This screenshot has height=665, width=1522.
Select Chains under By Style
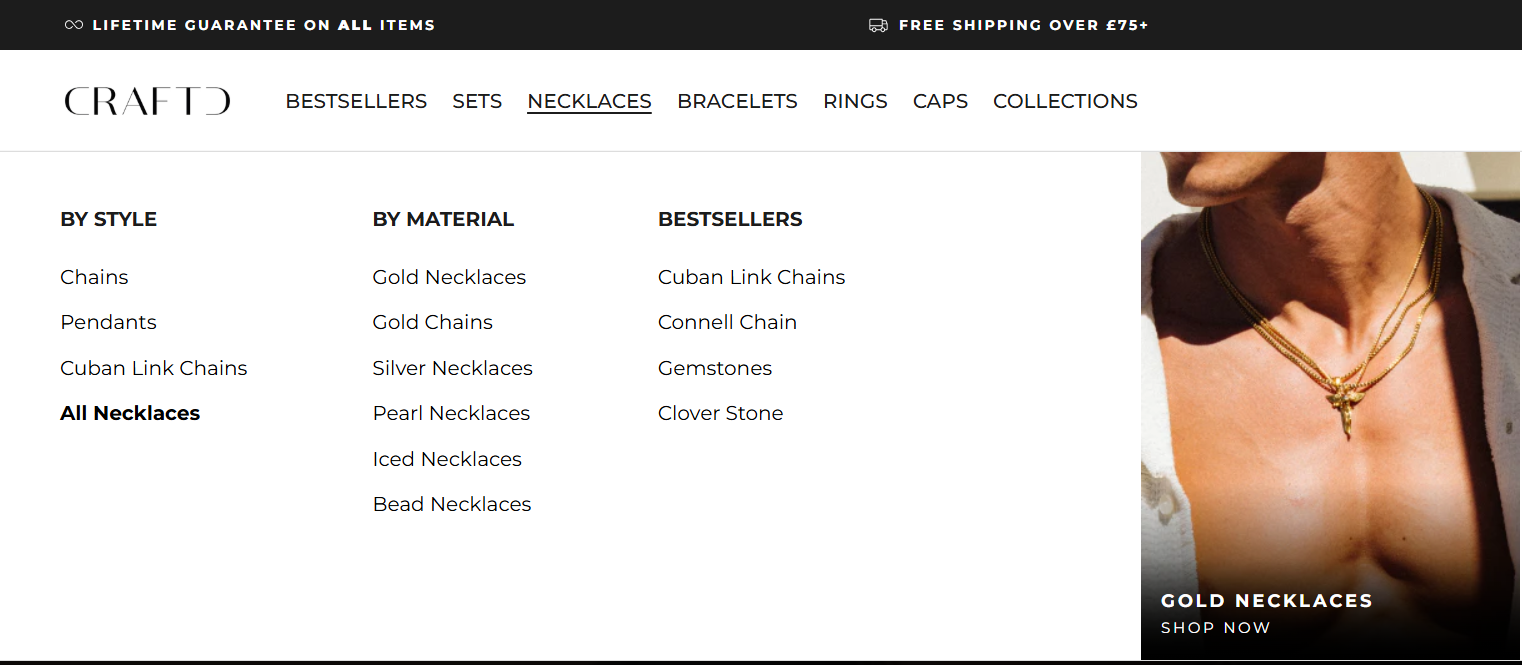94,277
